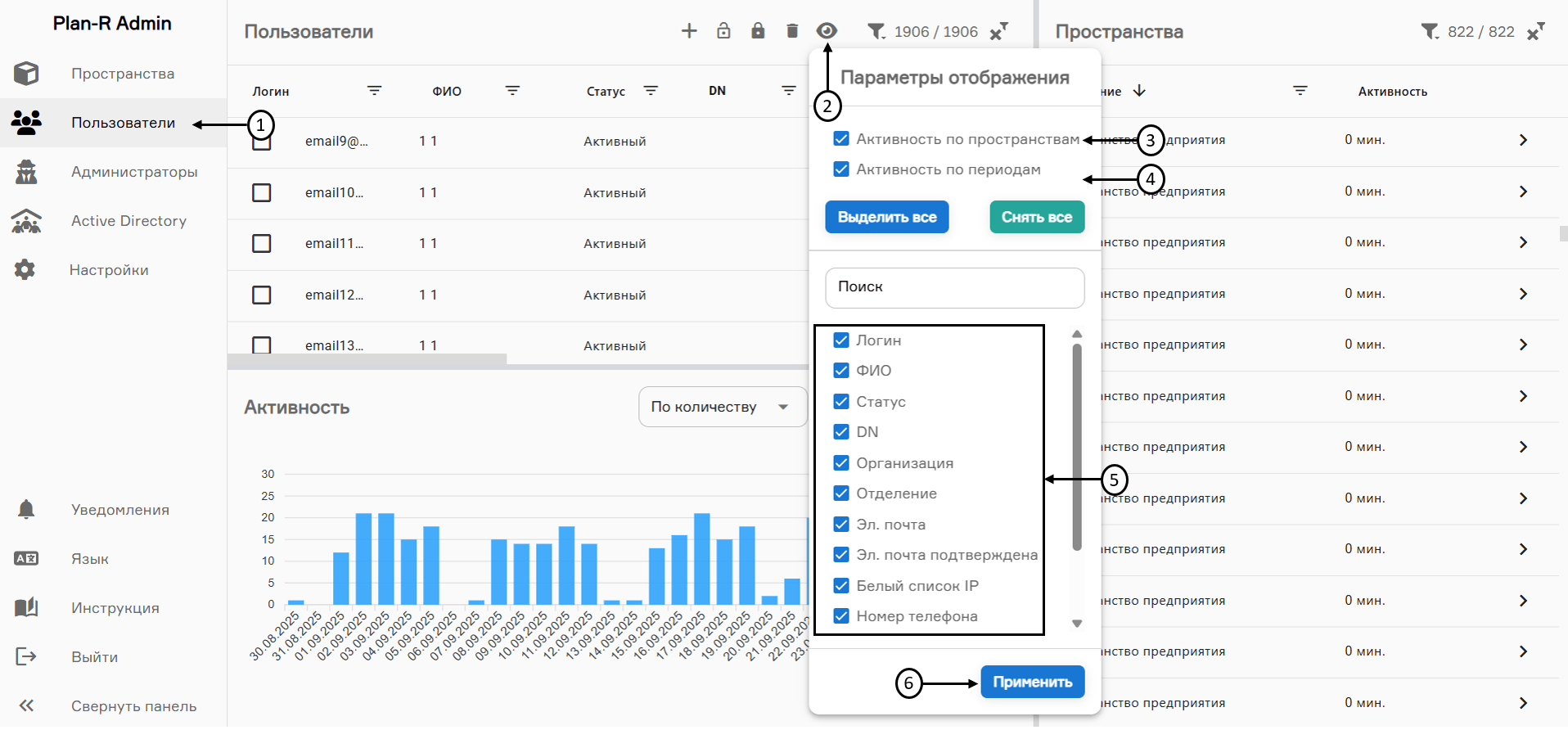Click the column list scrollbar thumb

point(1077,446)
